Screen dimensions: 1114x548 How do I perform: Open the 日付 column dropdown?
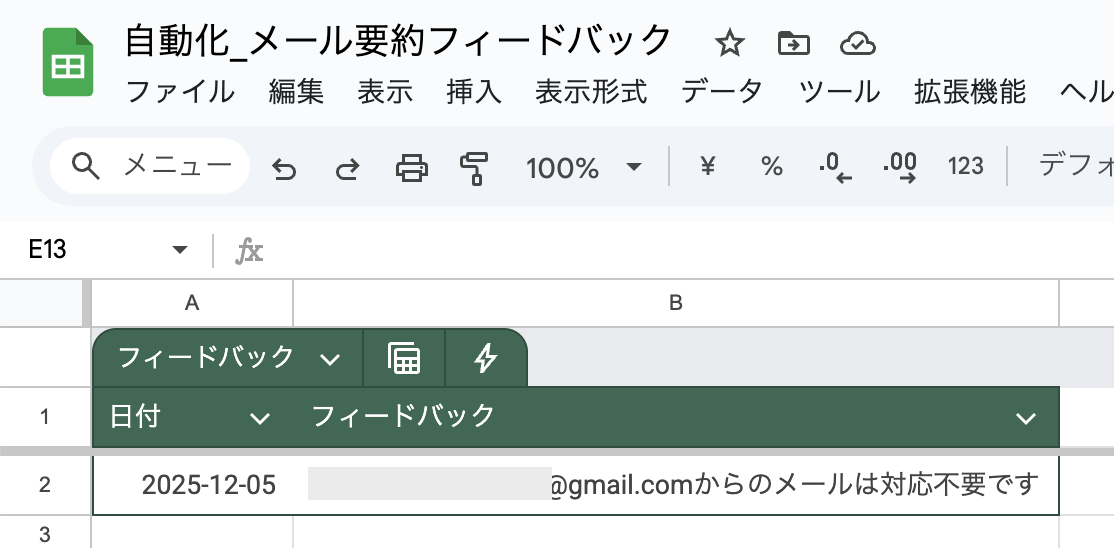260,418
